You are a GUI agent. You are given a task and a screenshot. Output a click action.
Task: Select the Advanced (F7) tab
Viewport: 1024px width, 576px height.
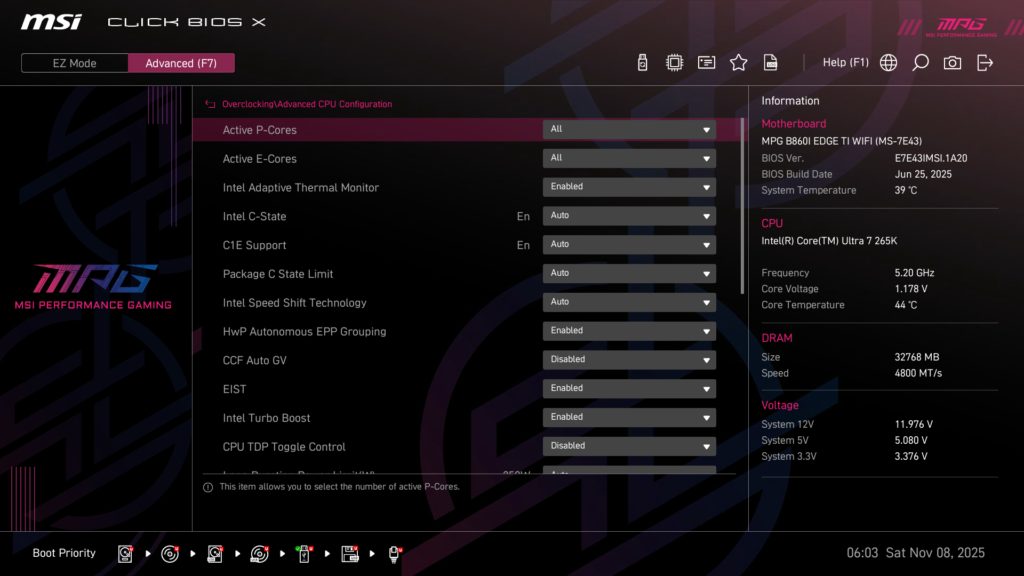tap(181, 62)
